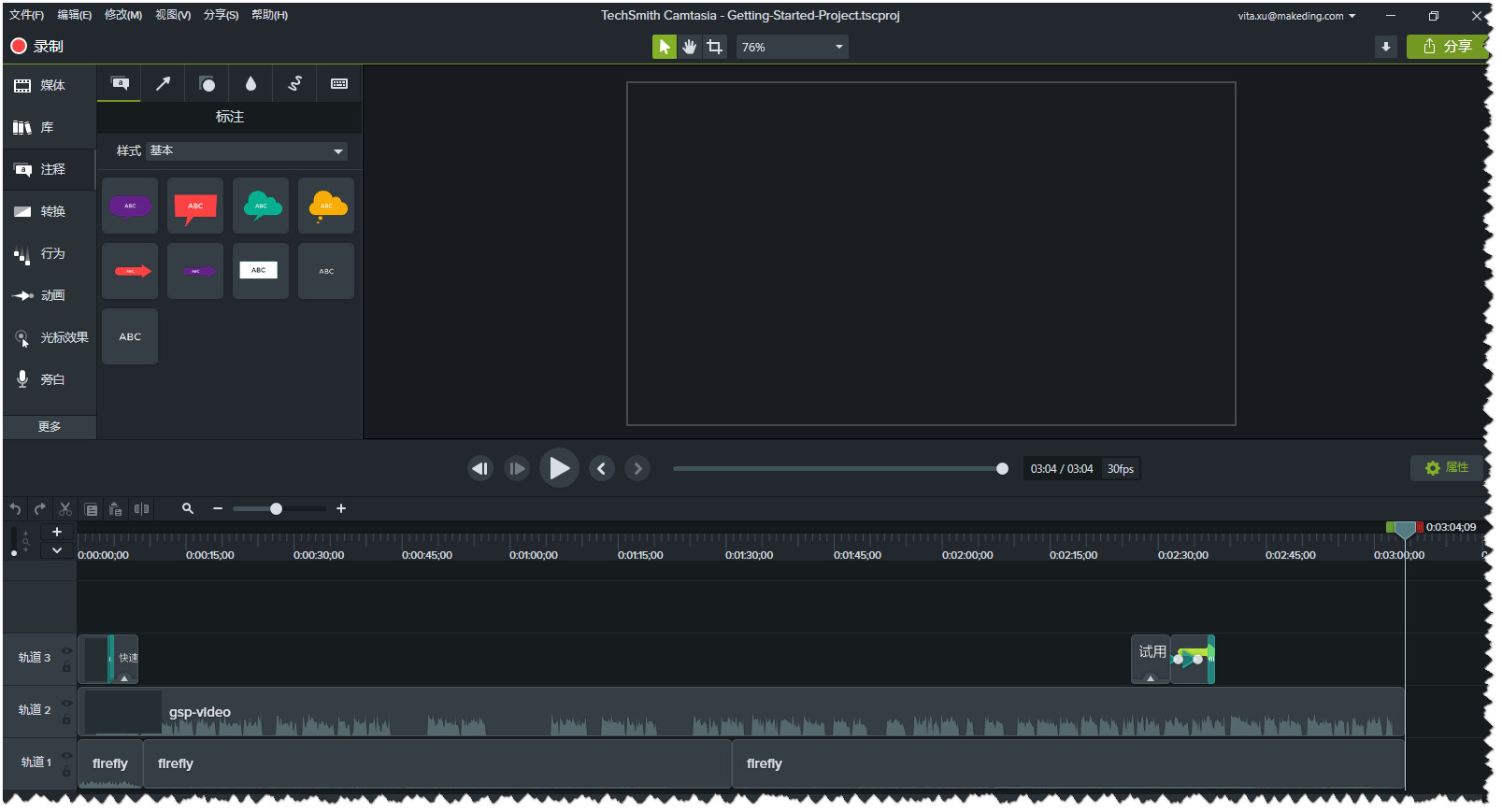Lock 轨道 2 with its padlock icon
The height and width of the screenshot is (812, 1502).
coord(66,720)
